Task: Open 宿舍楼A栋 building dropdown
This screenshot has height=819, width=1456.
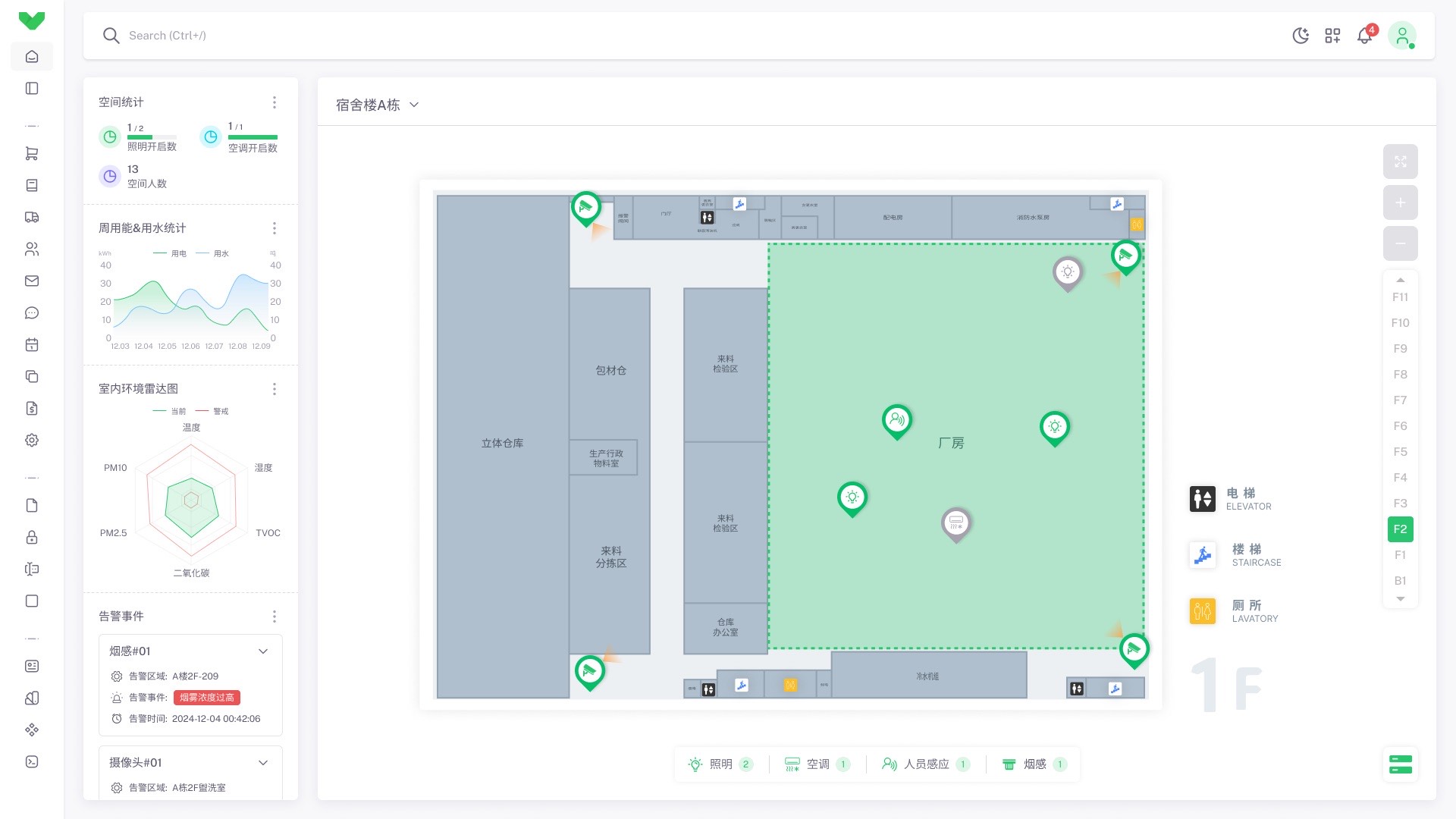Action: [377, 105]
